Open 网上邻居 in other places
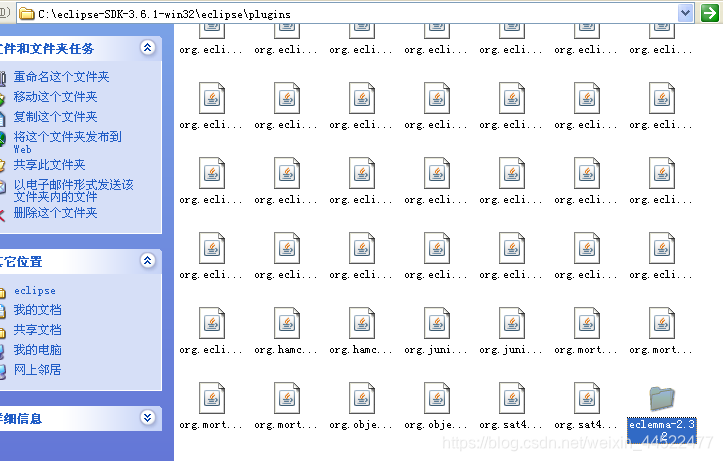This screenshot has width=723, height=461. (x=37, y=370)
